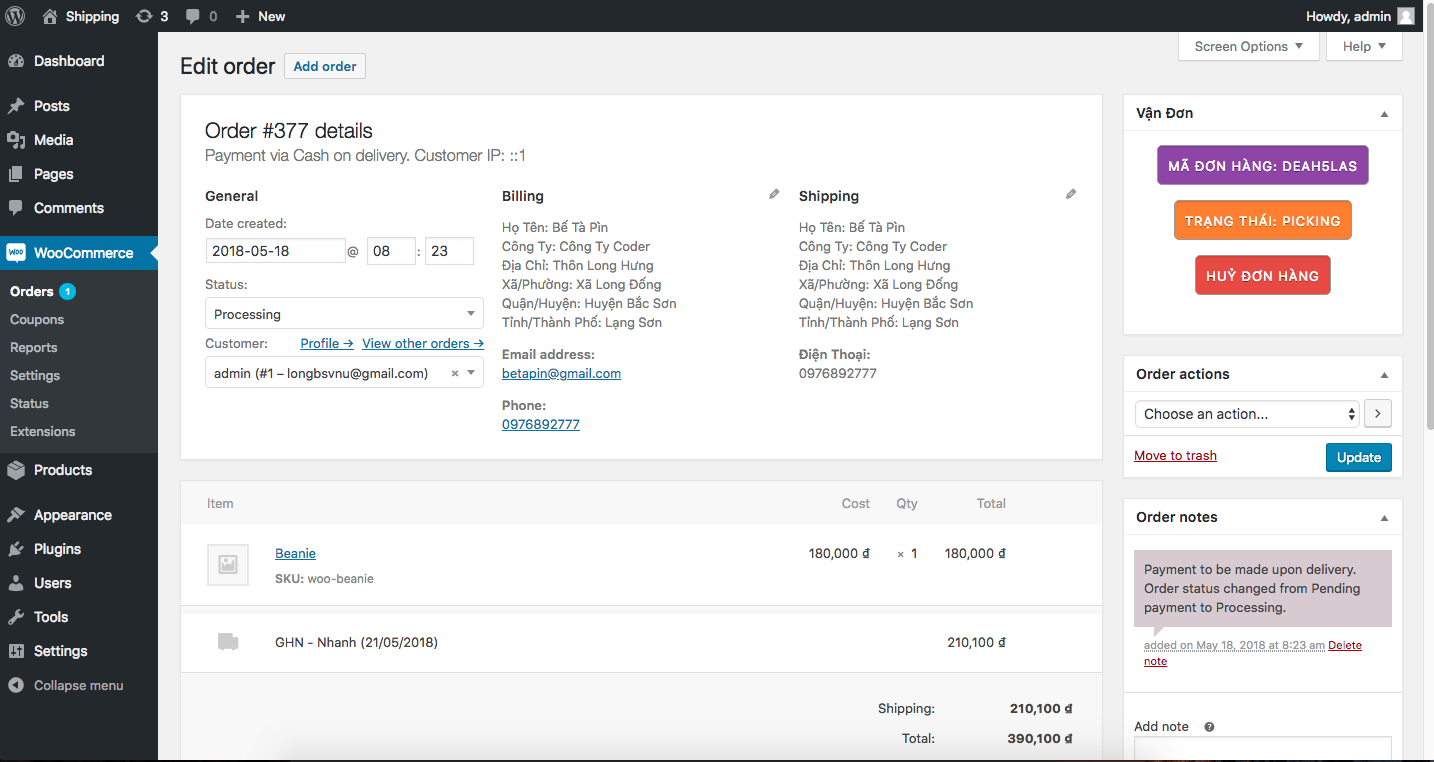Collapse the Vận Đơn panel
1434x762 pixels.
pos(1384,114)
